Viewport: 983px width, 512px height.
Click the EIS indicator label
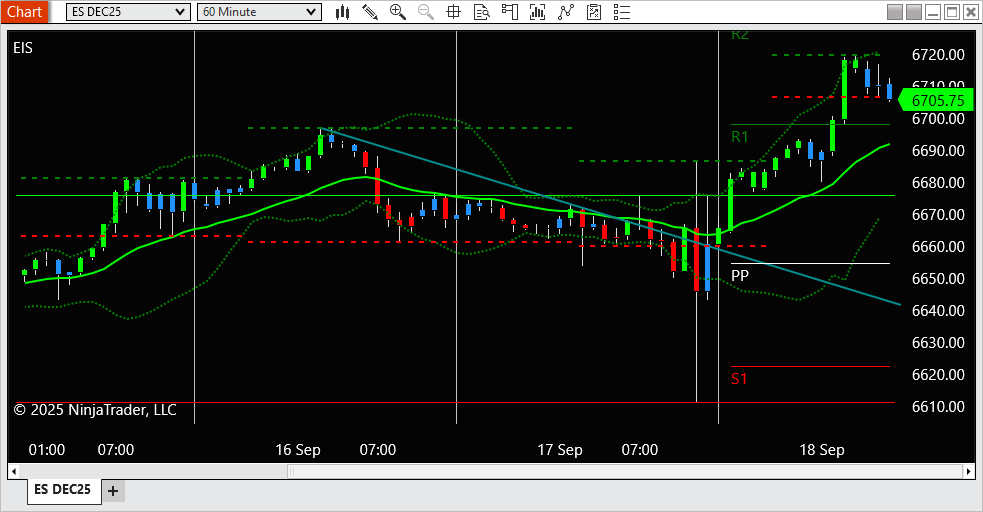point(23,48)
